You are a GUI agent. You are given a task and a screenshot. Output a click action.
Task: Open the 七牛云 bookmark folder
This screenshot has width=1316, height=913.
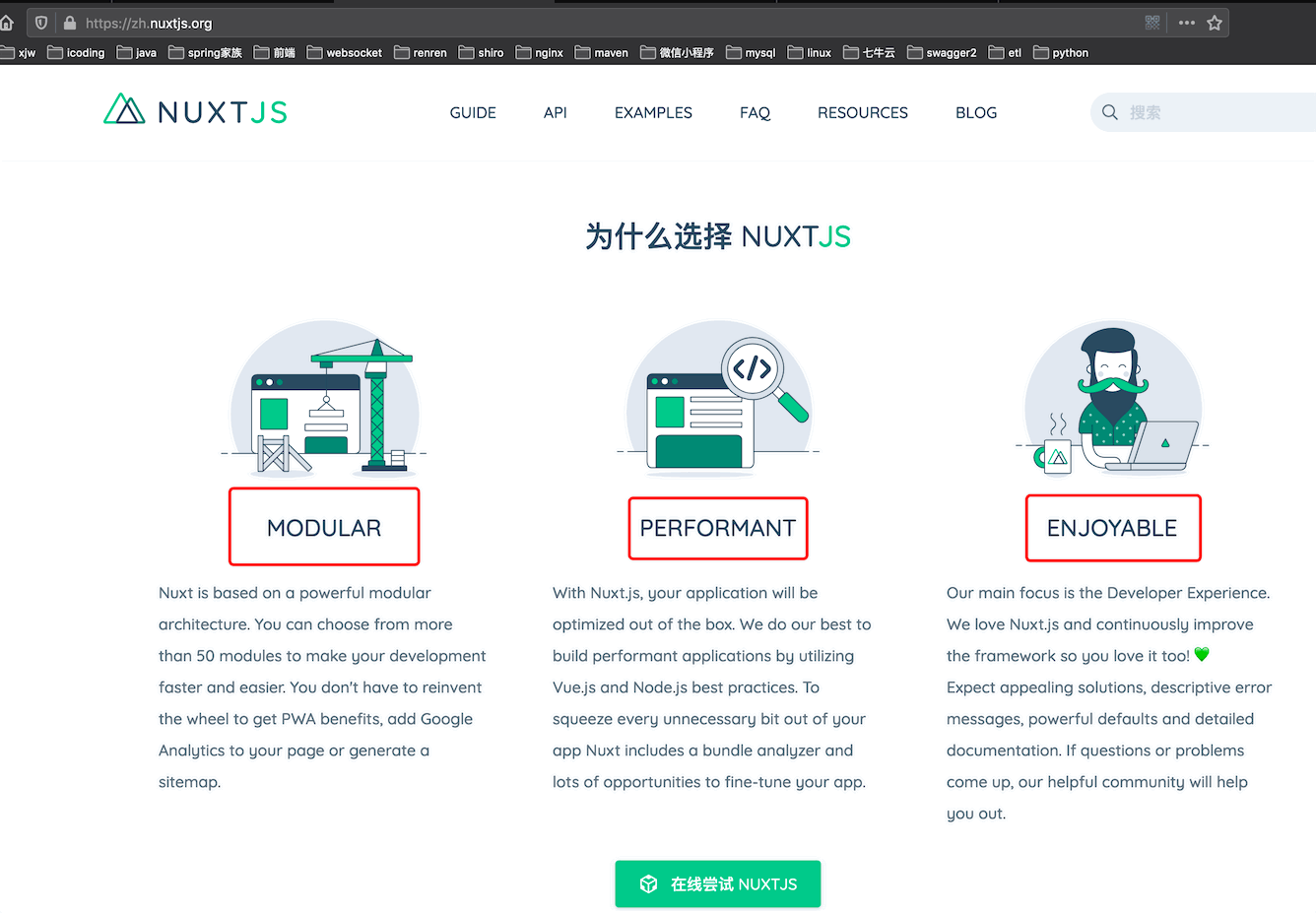[870, 53]
